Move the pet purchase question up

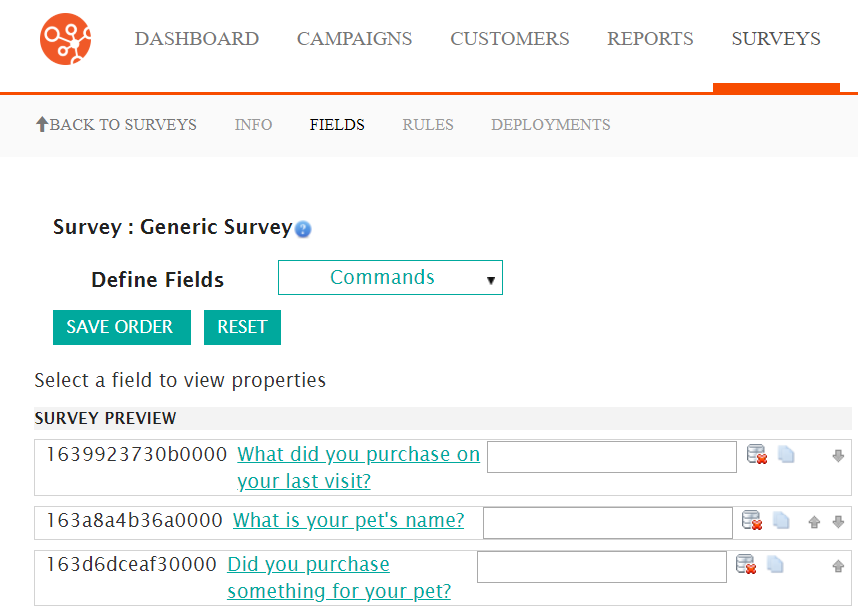838,565
